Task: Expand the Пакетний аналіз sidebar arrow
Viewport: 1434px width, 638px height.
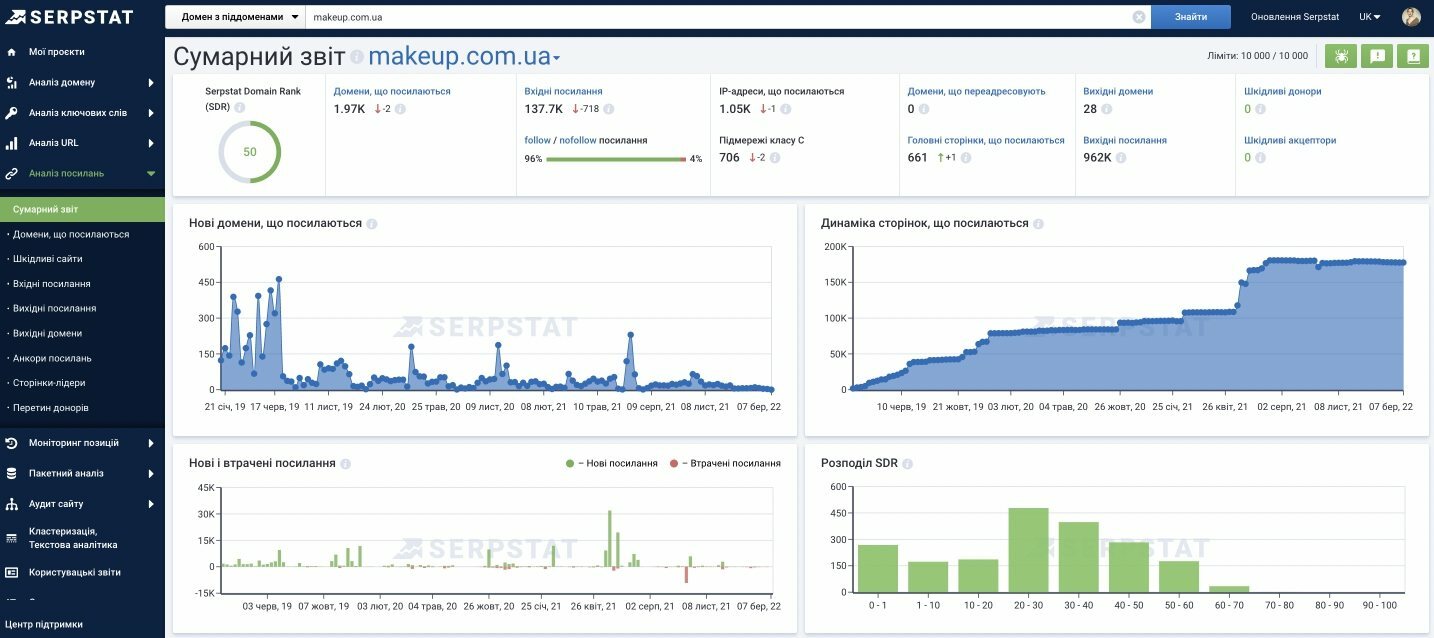Action: (x=151, y=473)
